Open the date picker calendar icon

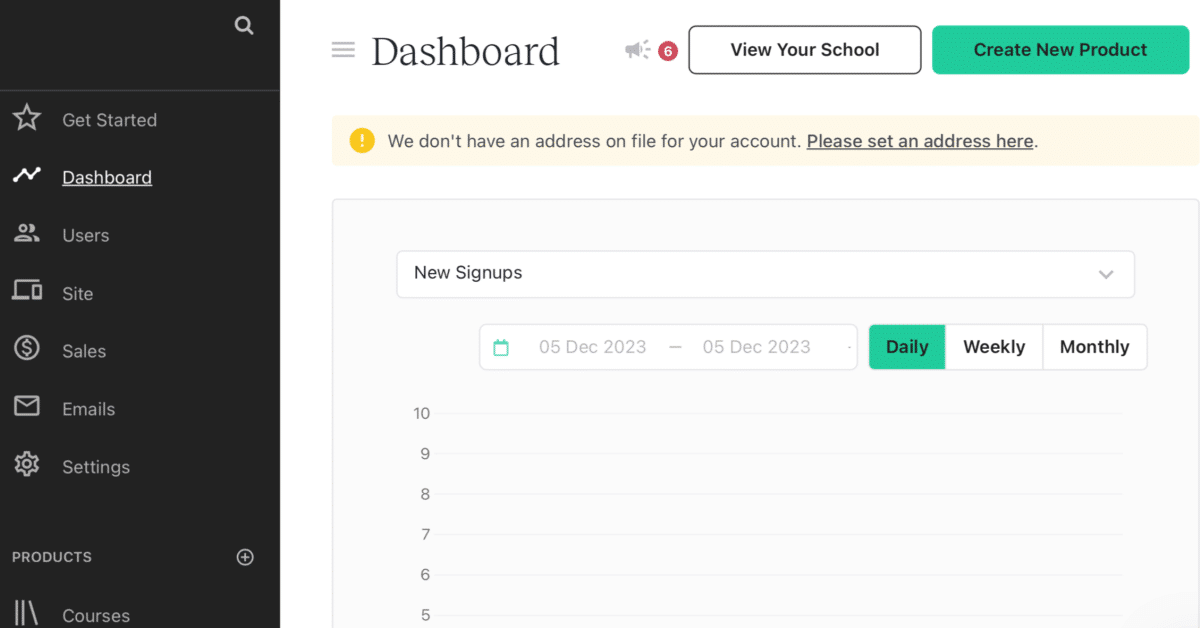point(501,347)
